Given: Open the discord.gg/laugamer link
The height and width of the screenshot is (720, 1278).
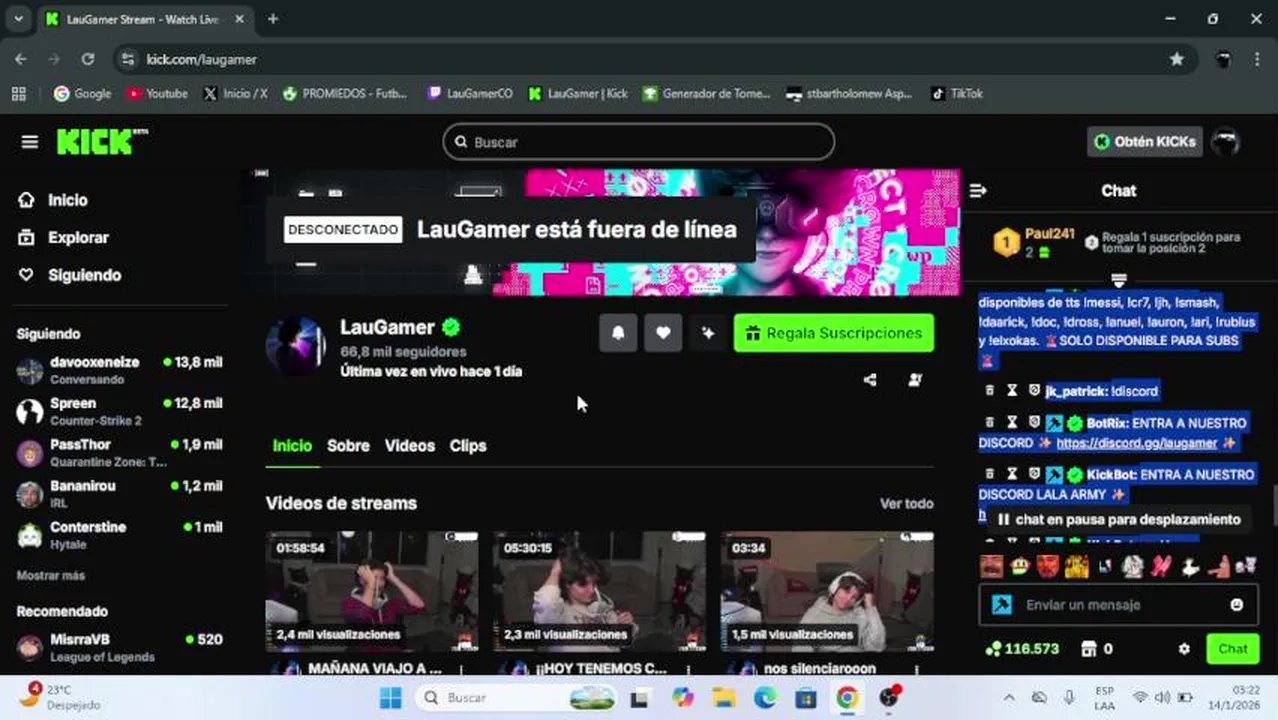Looking at the screenshot, I should (x=1136, y=443).
